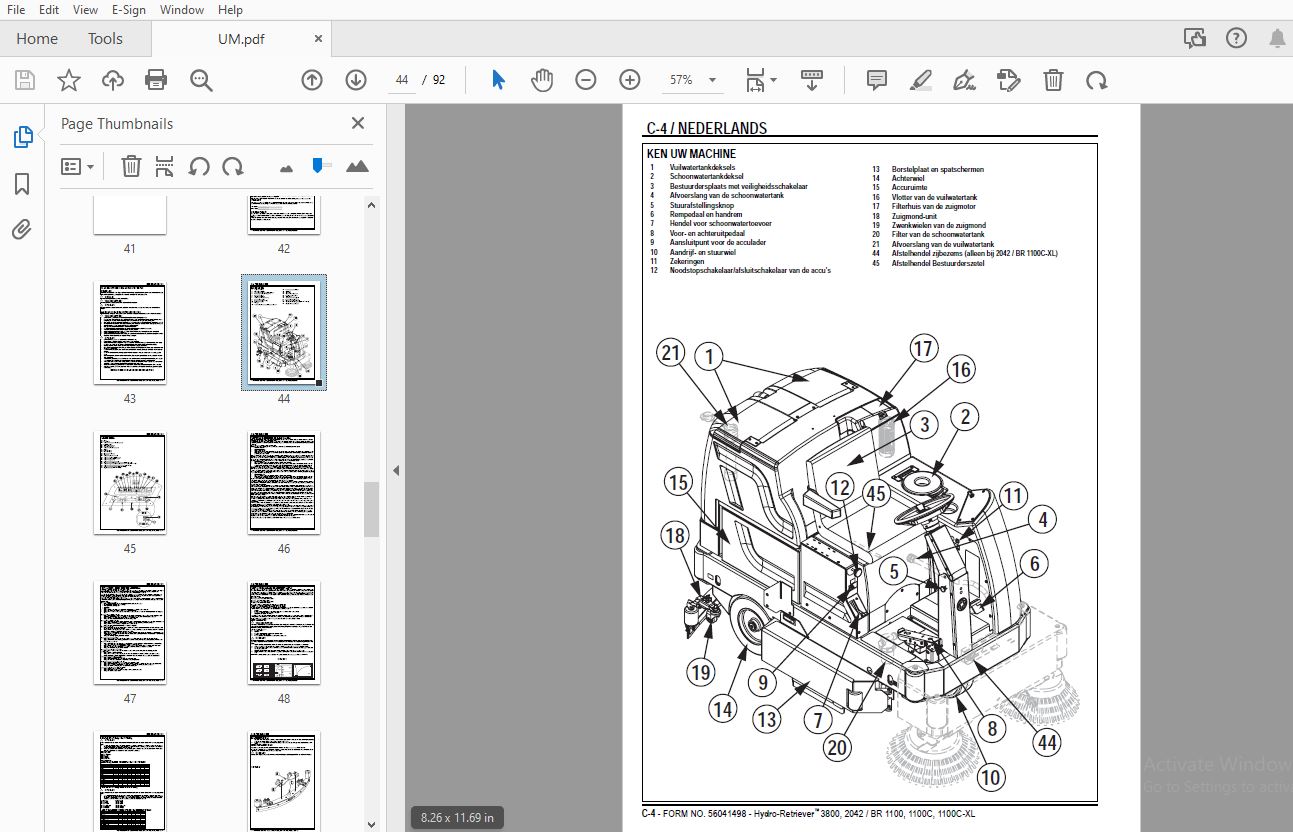Open the notifications bell
The image size is (1293, 832).
point(1277,39)
